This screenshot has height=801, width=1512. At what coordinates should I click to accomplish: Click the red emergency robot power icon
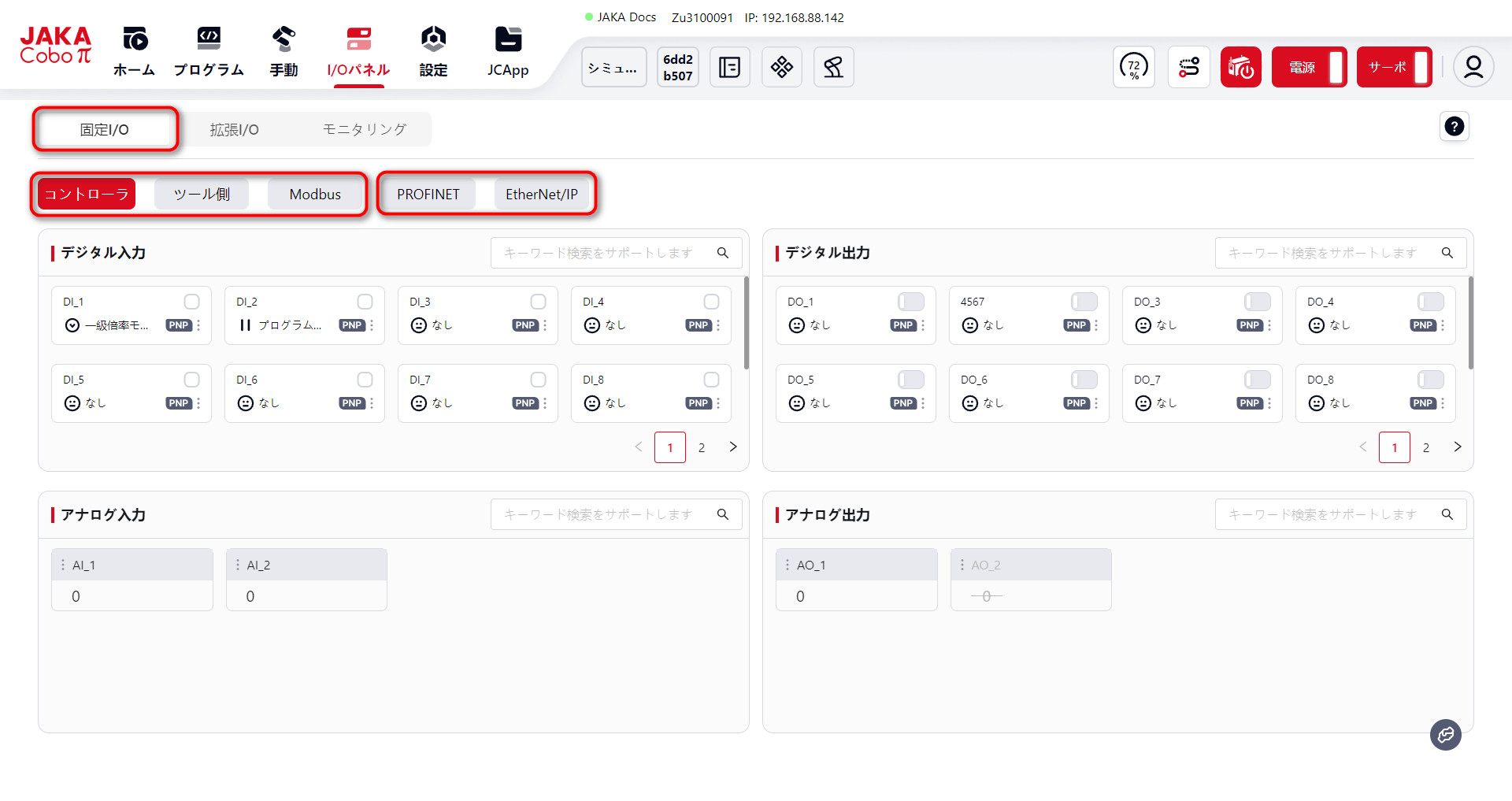click(x=1240, y=67)
